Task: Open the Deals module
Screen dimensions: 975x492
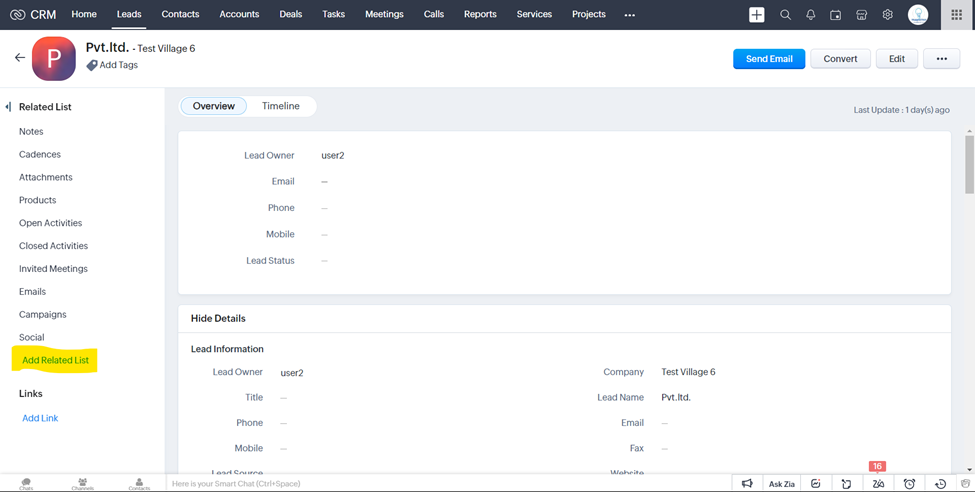Action: [x=290, y=14]
